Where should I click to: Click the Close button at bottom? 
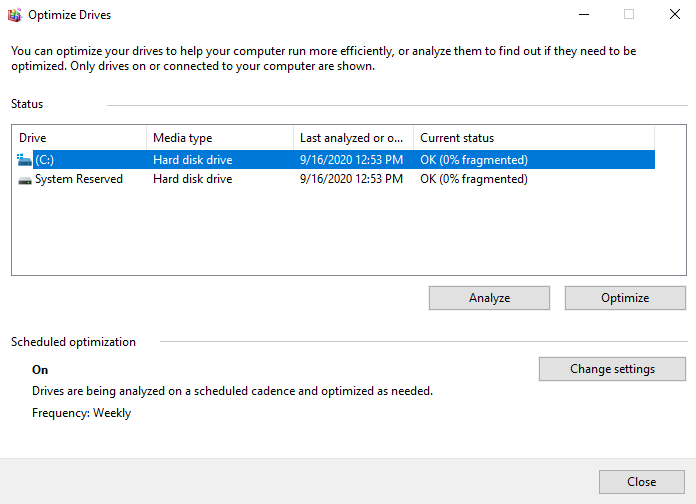(641, 482)
